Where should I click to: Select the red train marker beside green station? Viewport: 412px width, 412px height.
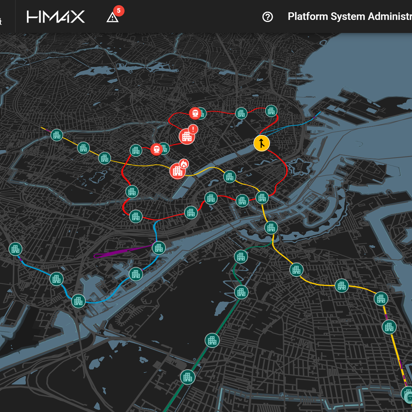coord(156,149)
